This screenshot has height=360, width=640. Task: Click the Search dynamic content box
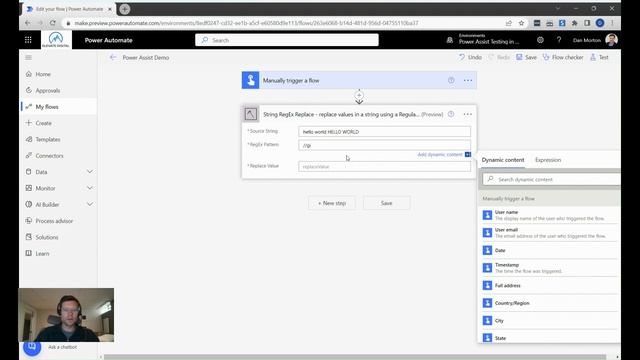point(551,179)
